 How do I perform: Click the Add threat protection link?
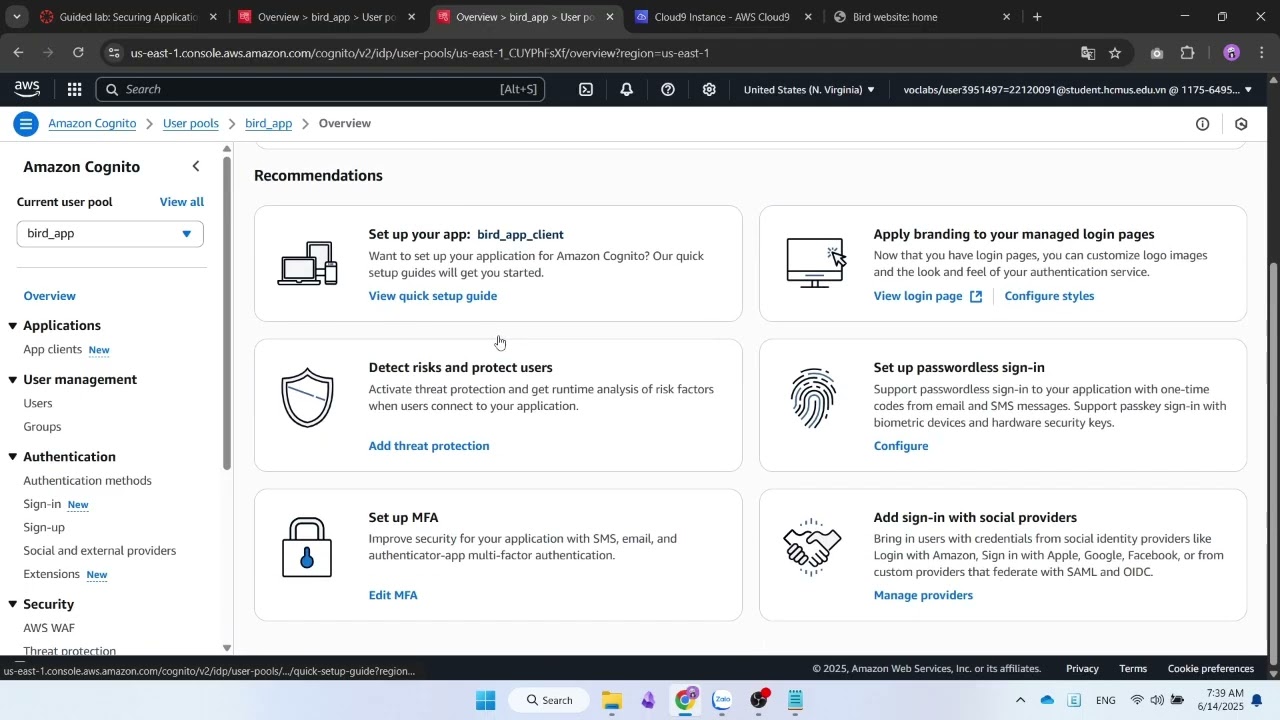[x=429, y=446]
